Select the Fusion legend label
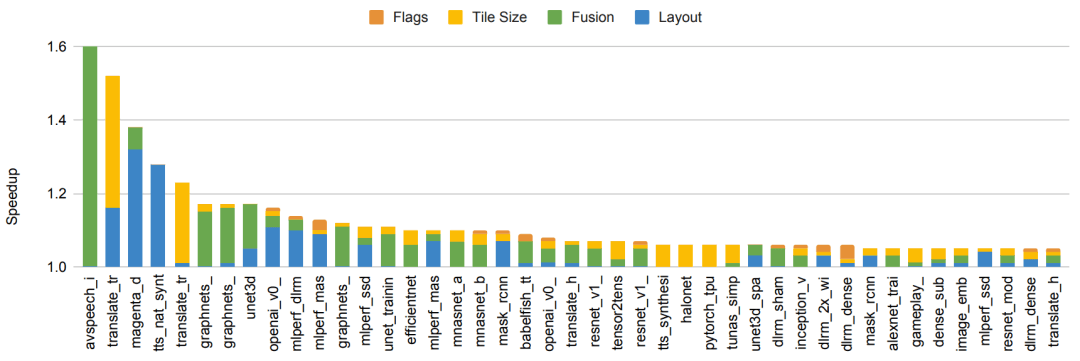The image size is (1080, 361). (x=591, y=17)
